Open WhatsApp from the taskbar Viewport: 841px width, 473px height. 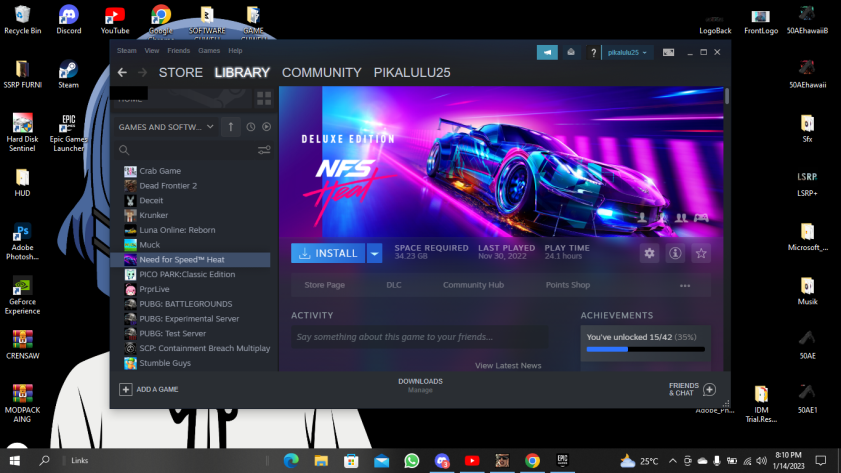412,461
